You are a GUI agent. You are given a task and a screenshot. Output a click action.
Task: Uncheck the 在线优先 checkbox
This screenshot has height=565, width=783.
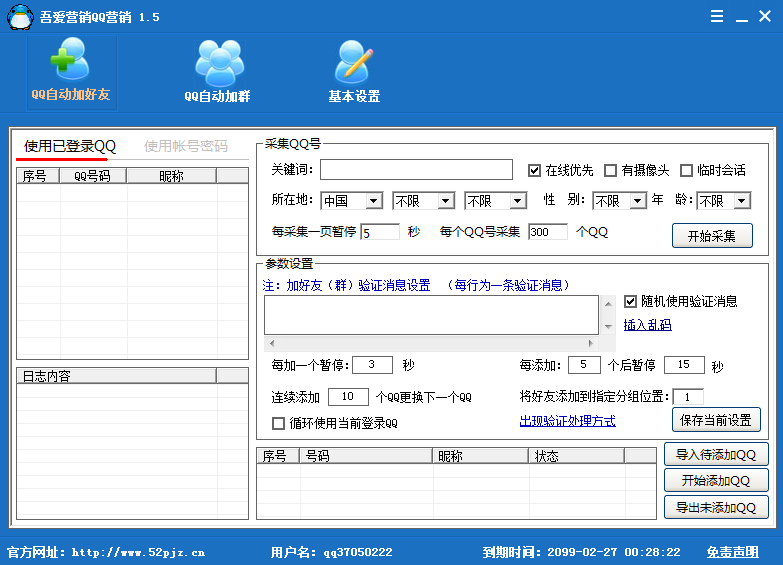pos(534,171)
